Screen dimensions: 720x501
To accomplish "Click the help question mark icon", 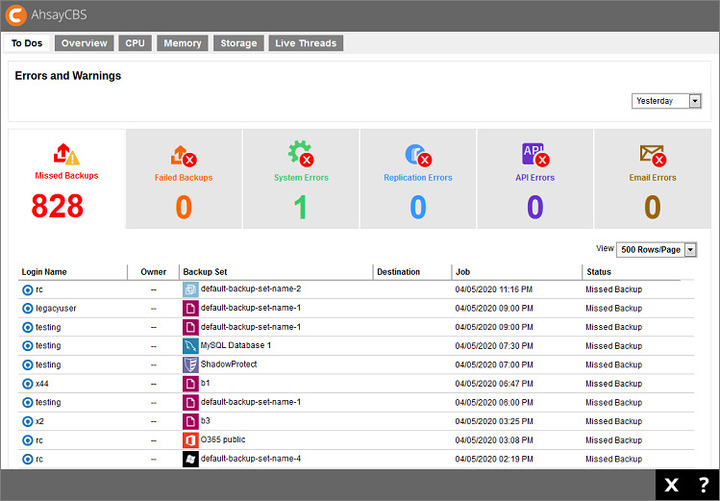I will point(703,485).
